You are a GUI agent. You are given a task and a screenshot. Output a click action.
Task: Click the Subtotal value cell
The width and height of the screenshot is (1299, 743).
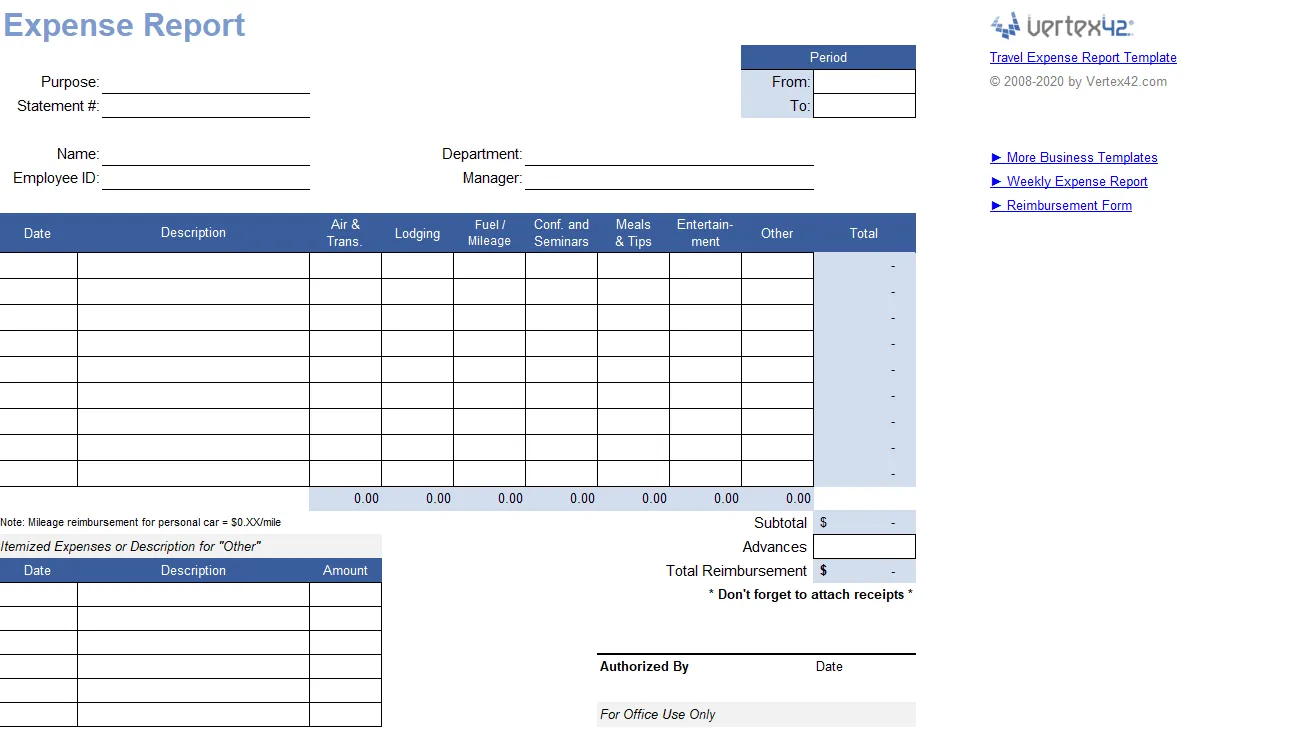pos(864,522)
